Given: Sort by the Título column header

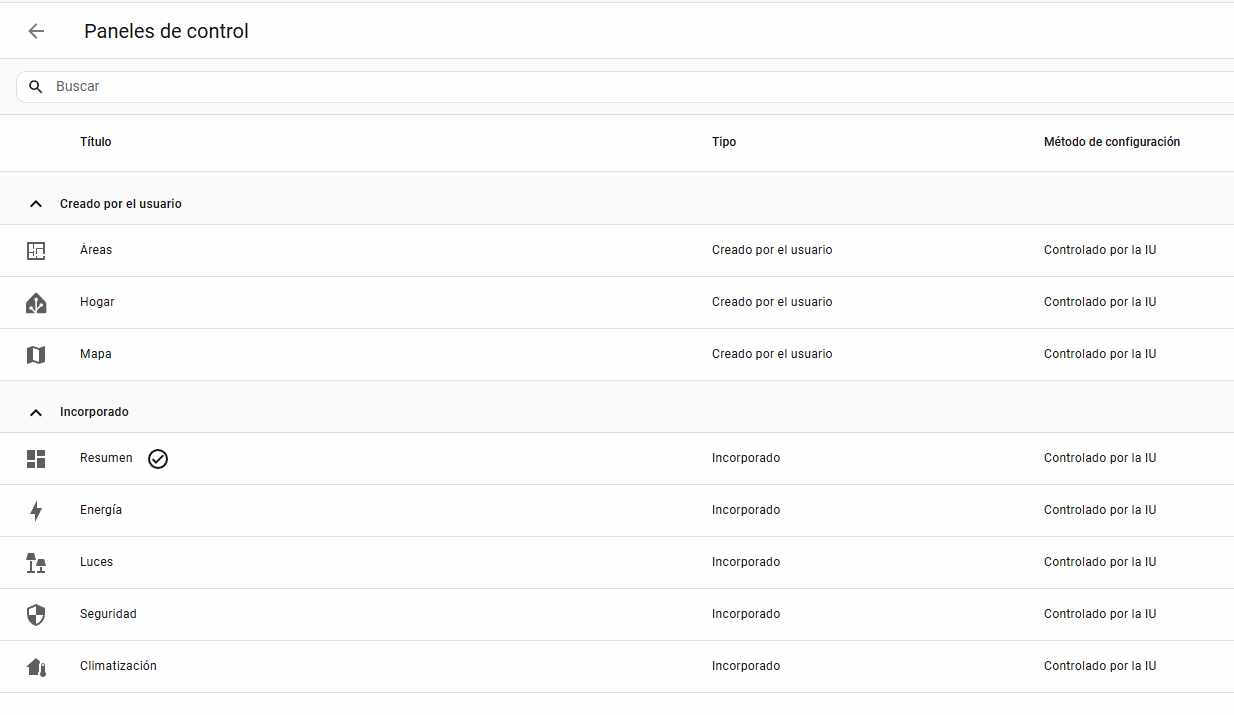Looking at the screenshot, I should (96, 142).
